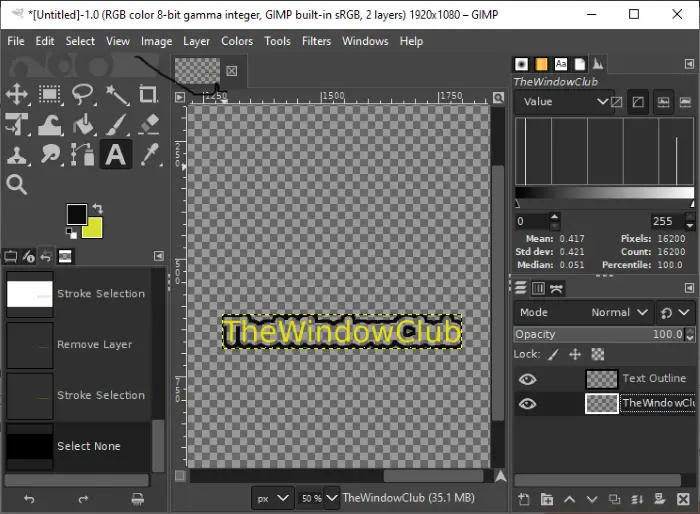Open the Filters menu

tap(316, 41)
